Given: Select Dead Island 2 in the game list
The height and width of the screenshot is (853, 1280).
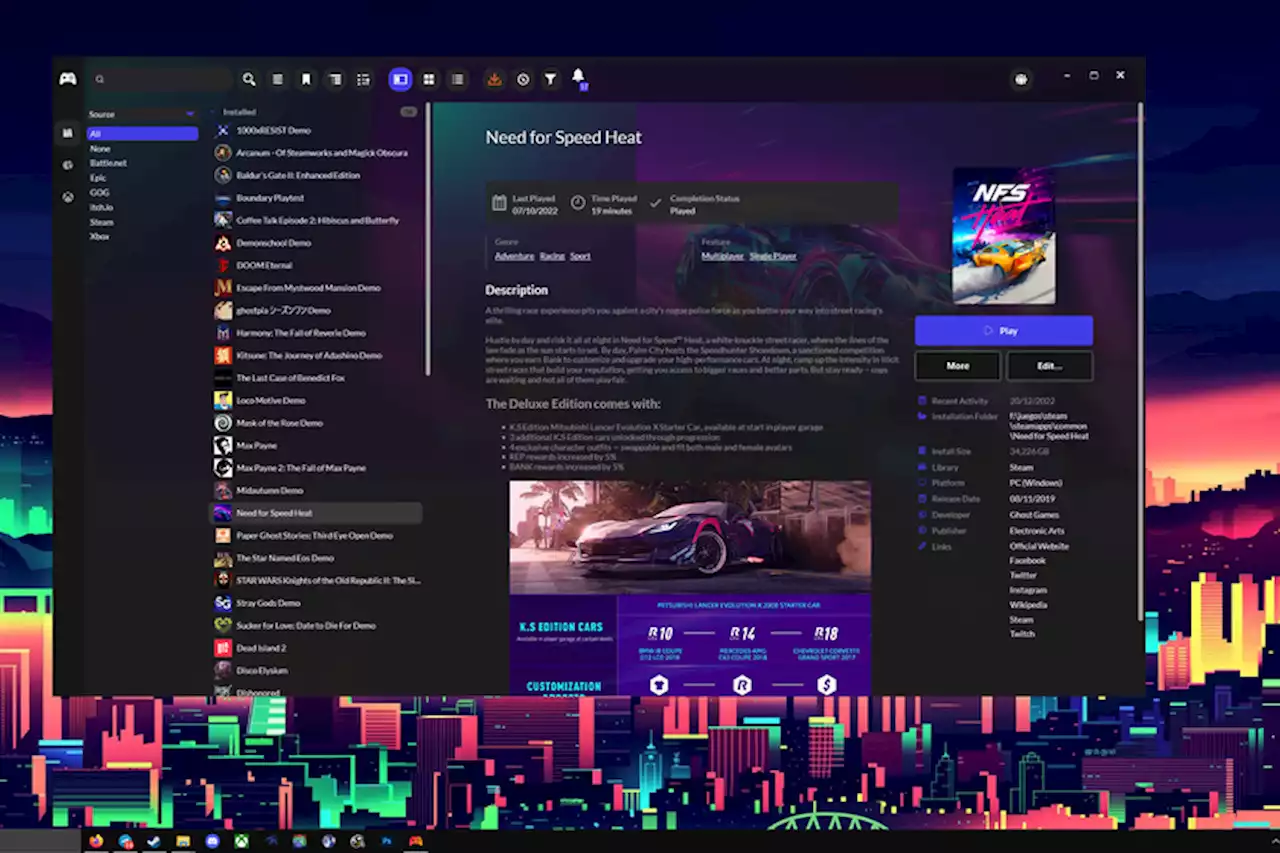Looking at the screenshot, I should 315,648.
